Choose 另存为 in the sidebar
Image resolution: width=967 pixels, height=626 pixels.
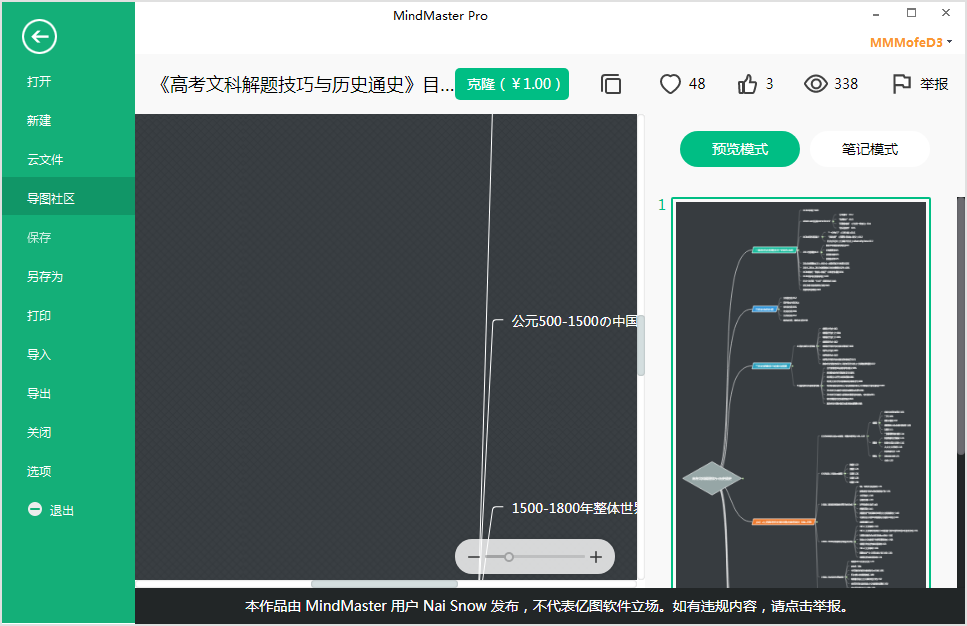pos(45,276)
